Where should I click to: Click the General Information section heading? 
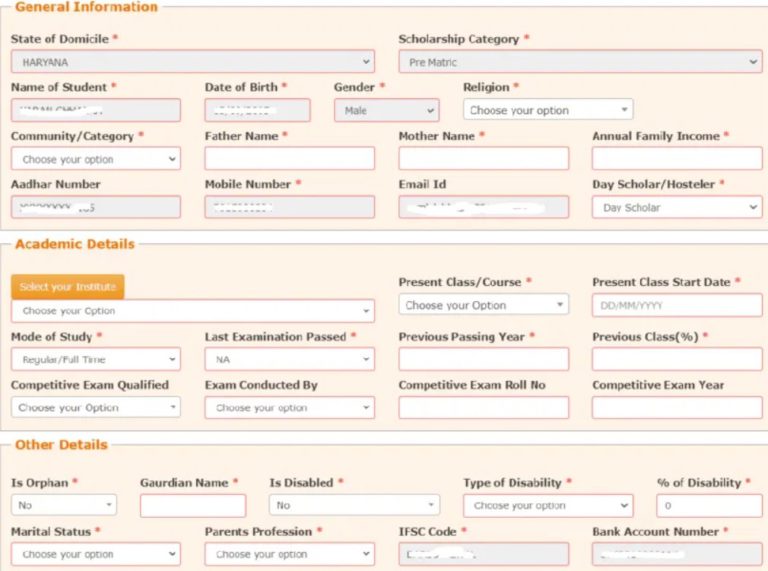86,7
